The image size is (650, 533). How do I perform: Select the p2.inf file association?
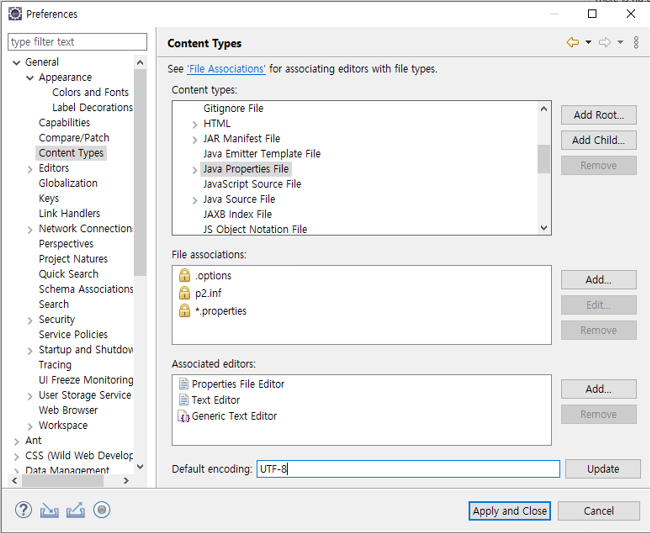click(x=208, y=293)
